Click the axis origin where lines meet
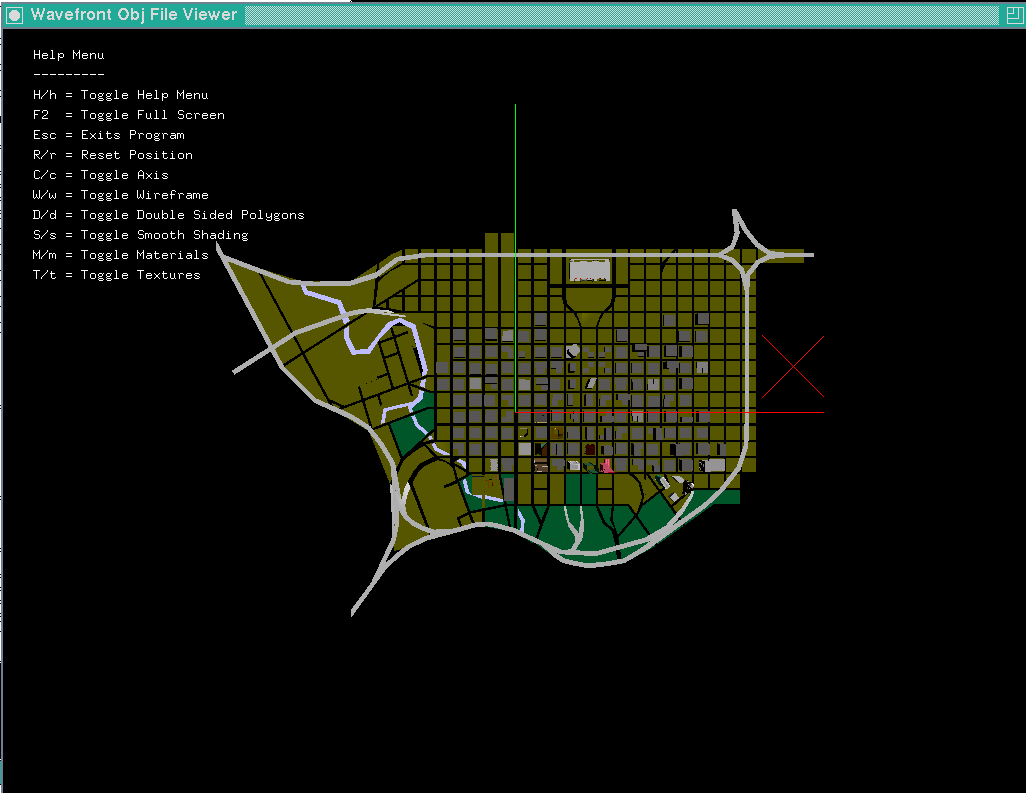 tap(516, 412)
